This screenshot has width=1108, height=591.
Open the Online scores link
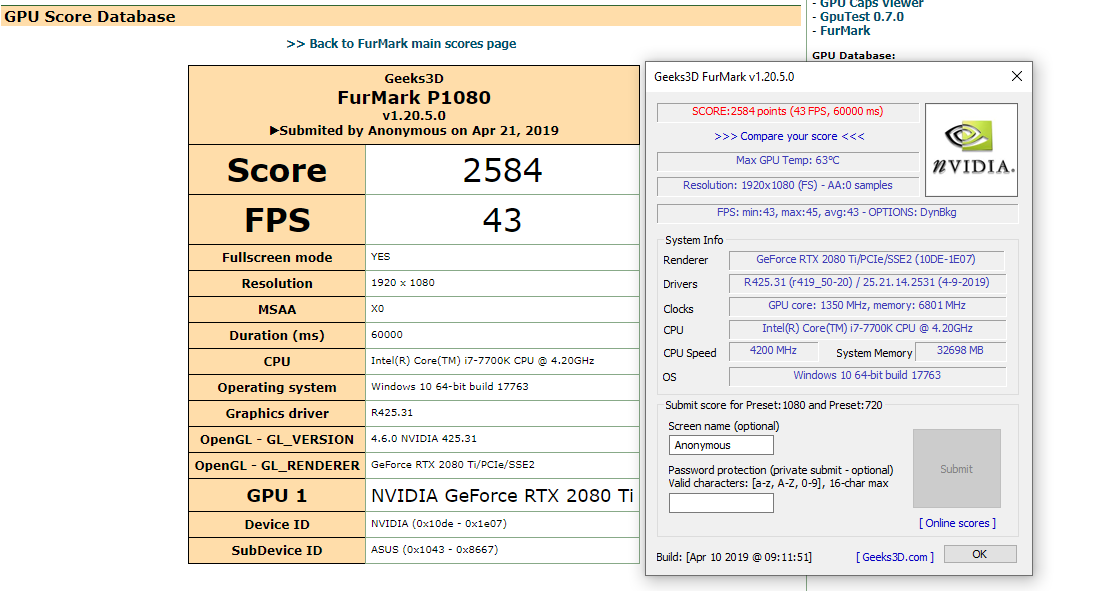coord(957,523)
